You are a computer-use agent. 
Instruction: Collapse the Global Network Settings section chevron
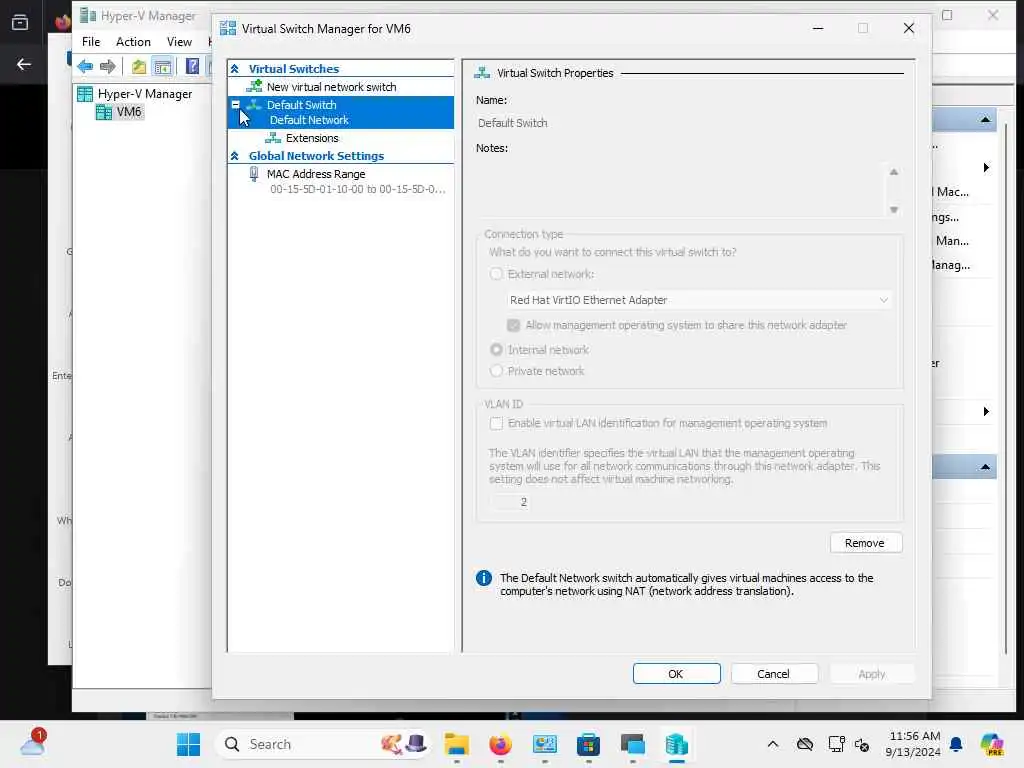click(x=235, y=155)
